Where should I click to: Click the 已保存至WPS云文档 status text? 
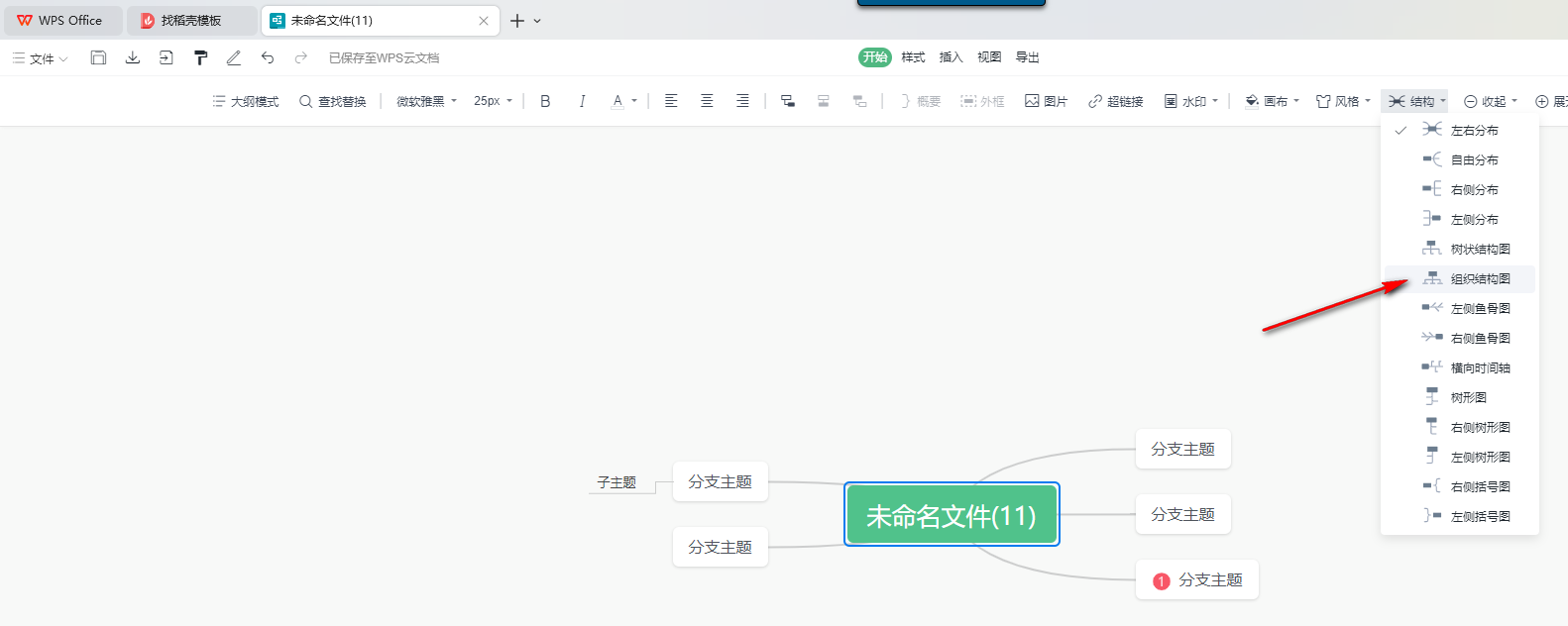coord(384,58)
